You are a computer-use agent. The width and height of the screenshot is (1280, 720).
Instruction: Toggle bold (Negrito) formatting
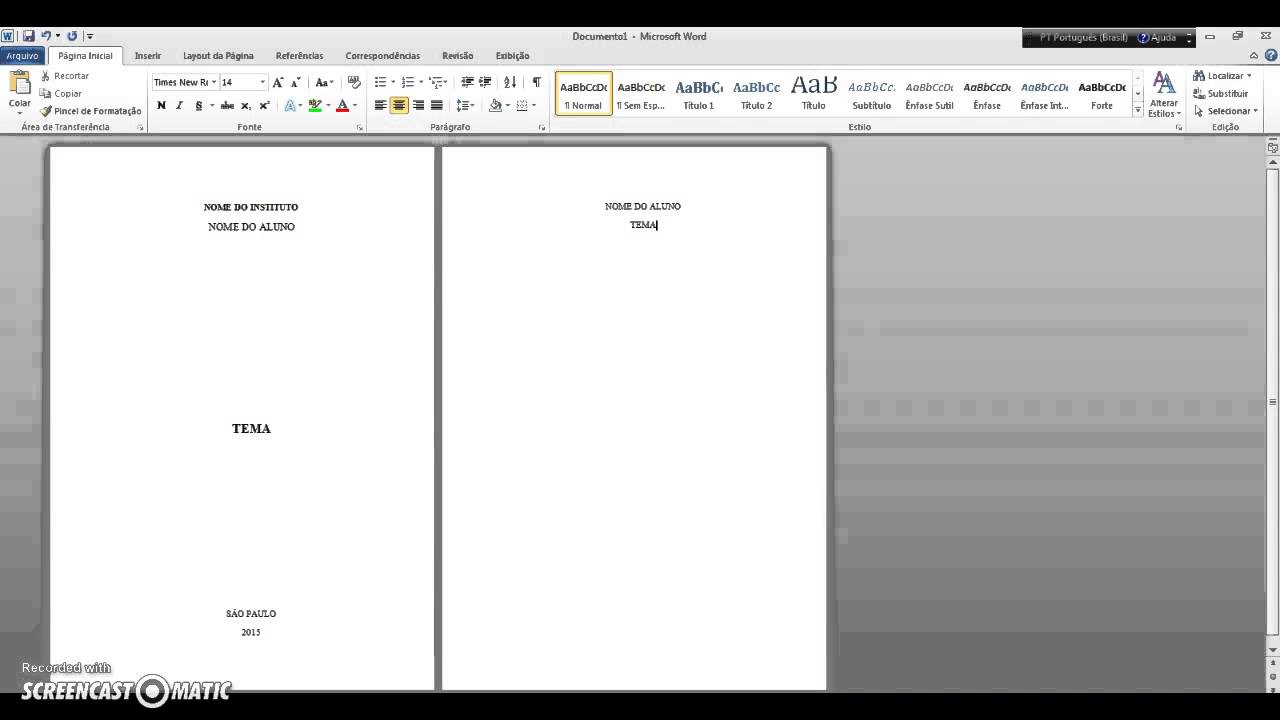[x=161, y=105]
